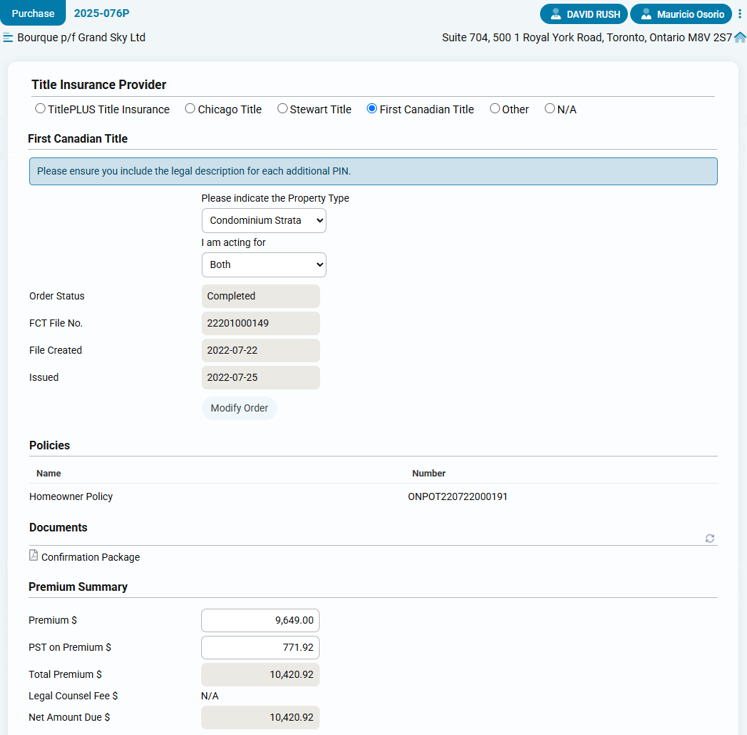Choose the N/A provider radio button
The width and height of the screenshot is (747, 735).
pos(549,109)
